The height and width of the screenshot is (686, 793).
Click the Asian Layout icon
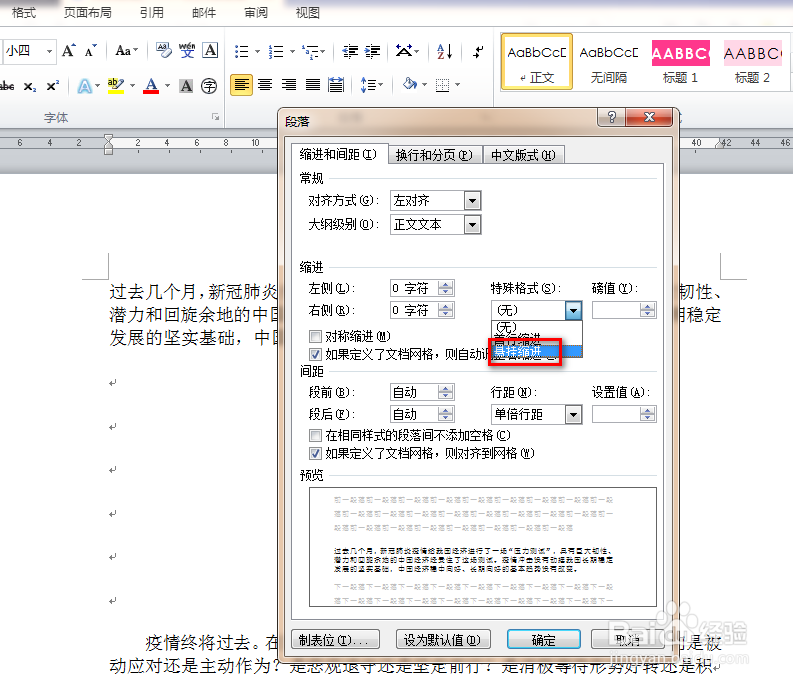click(404, 51)
